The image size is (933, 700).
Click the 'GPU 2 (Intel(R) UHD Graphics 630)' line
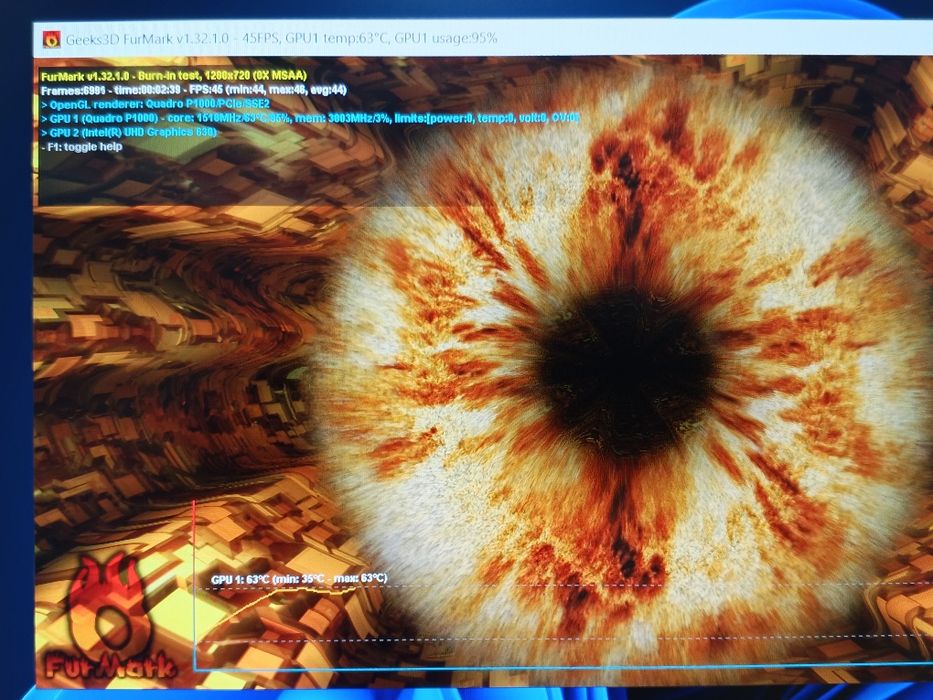pyautogui.click(x=129, y=132)
